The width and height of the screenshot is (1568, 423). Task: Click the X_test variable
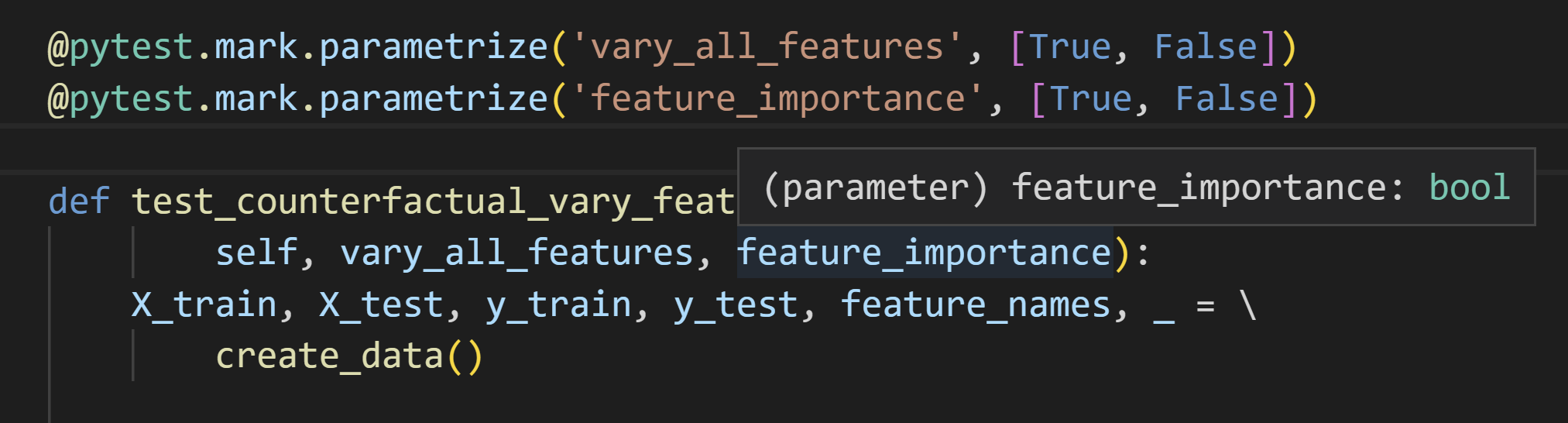(381, 304)
